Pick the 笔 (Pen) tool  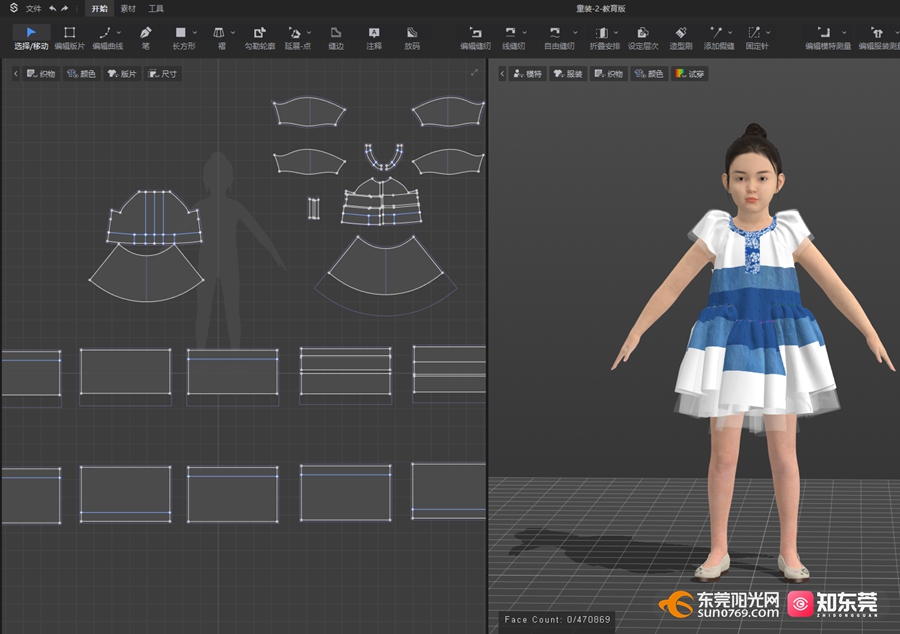[146, 38]
